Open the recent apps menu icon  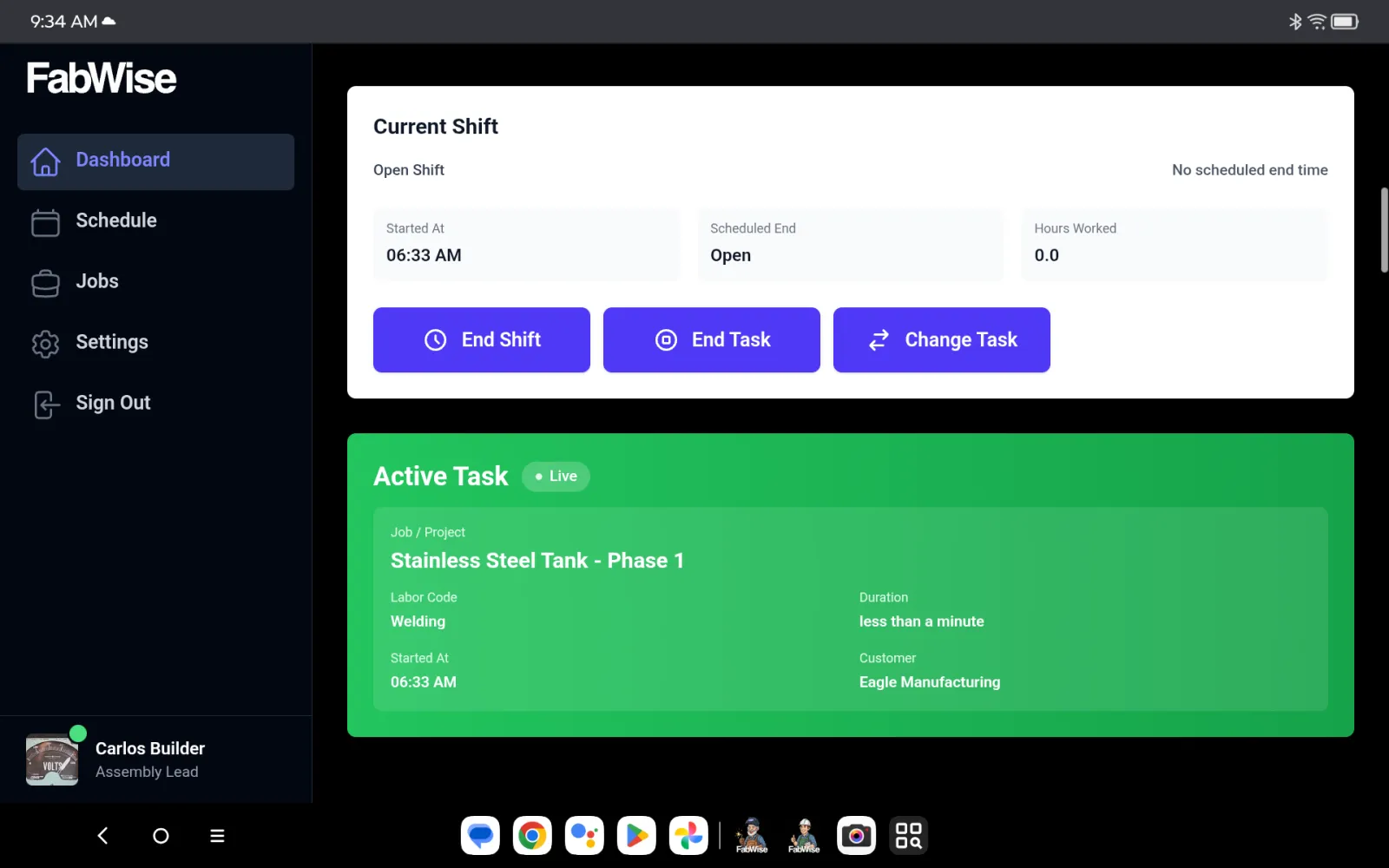[217, 836]
